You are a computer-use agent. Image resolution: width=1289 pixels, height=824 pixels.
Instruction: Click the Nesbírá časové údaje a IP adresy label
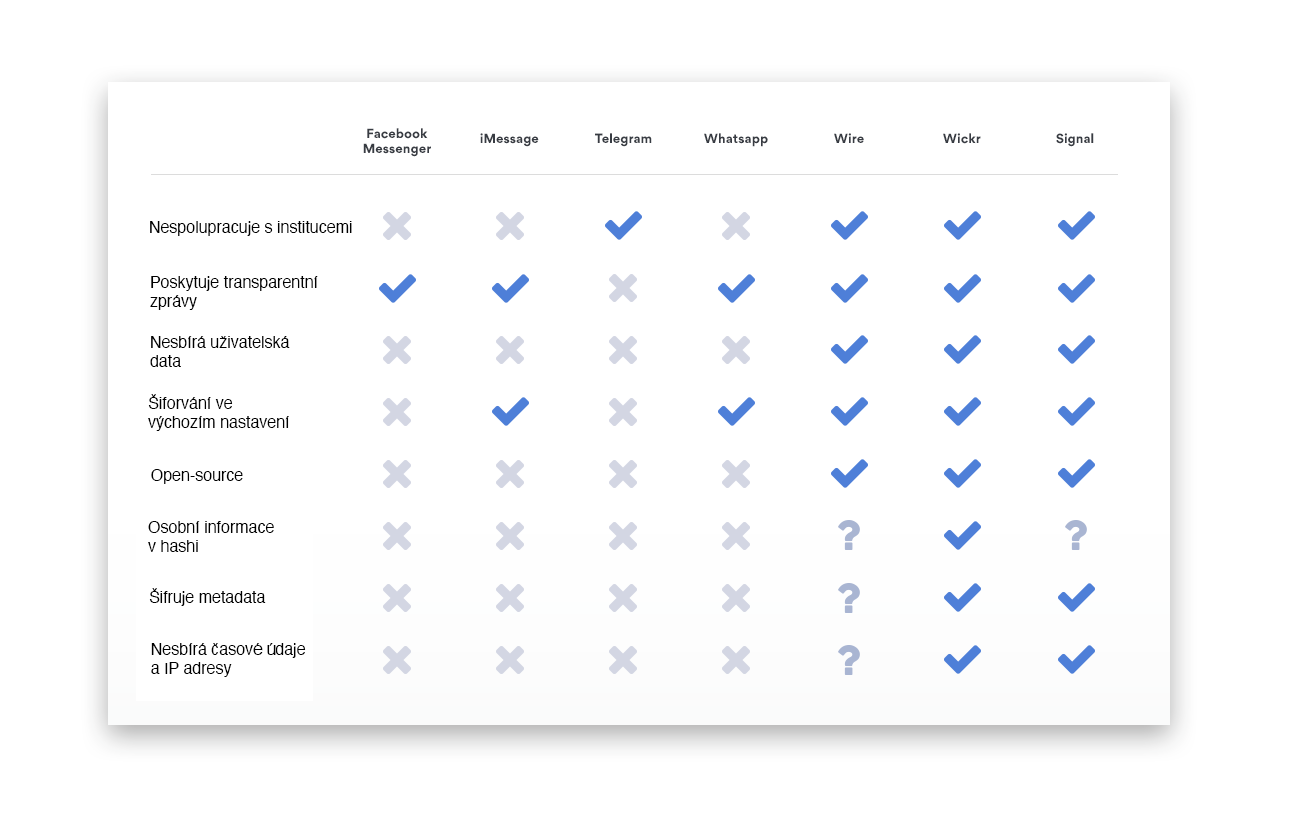click(x=228, y=658)
